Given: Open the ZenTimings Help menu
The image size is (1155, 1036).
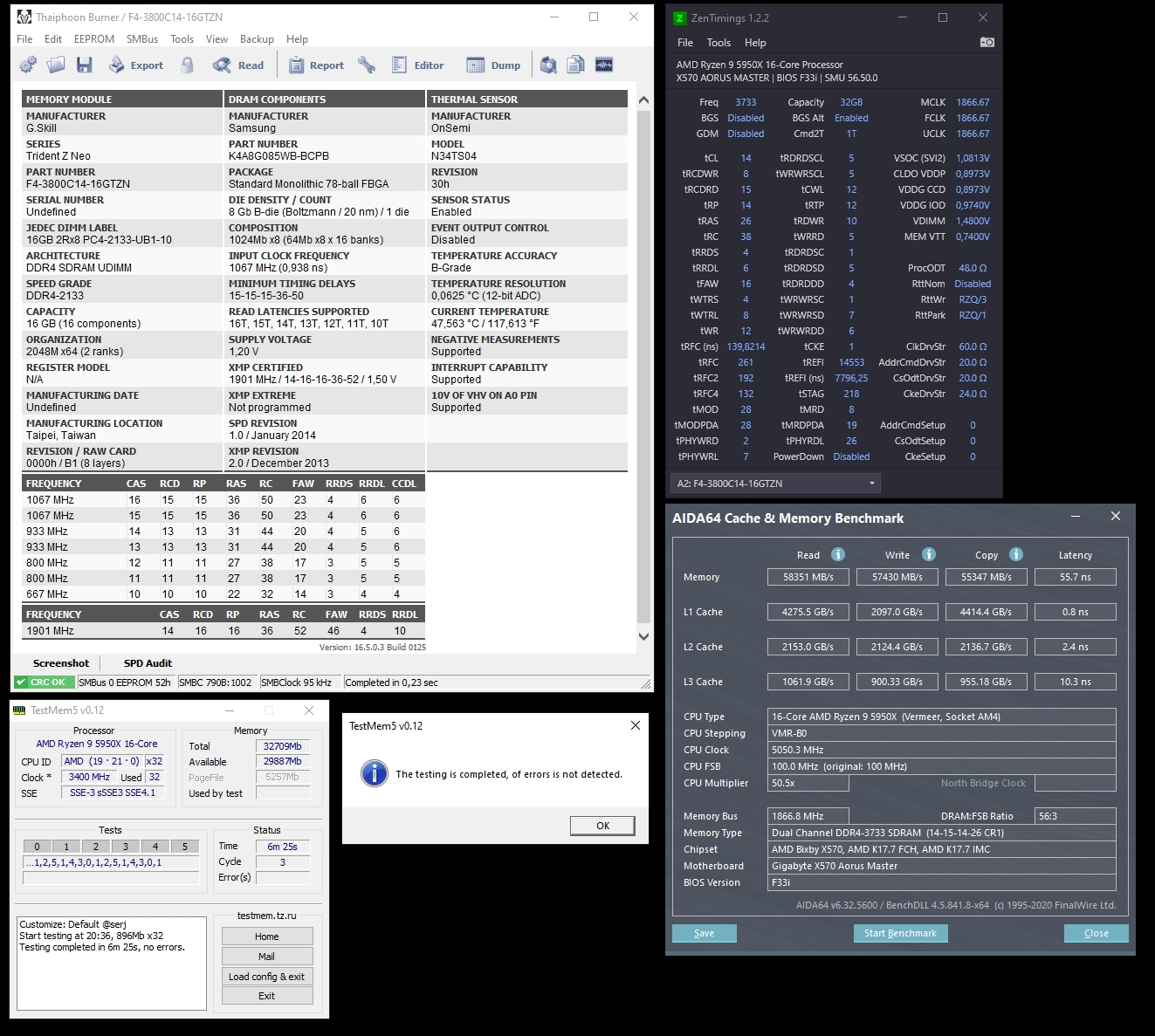Looking at the screenshot, I should click(755, 43).
